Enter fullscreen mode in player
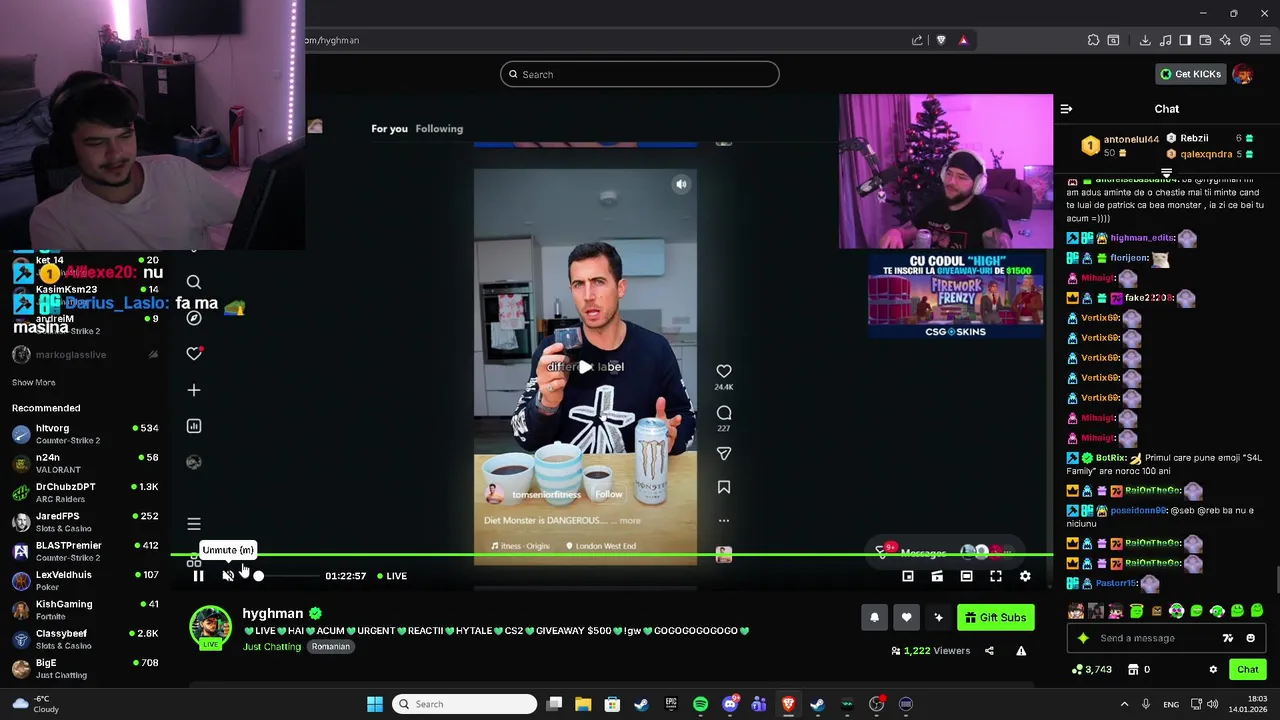 click(996, 576)
